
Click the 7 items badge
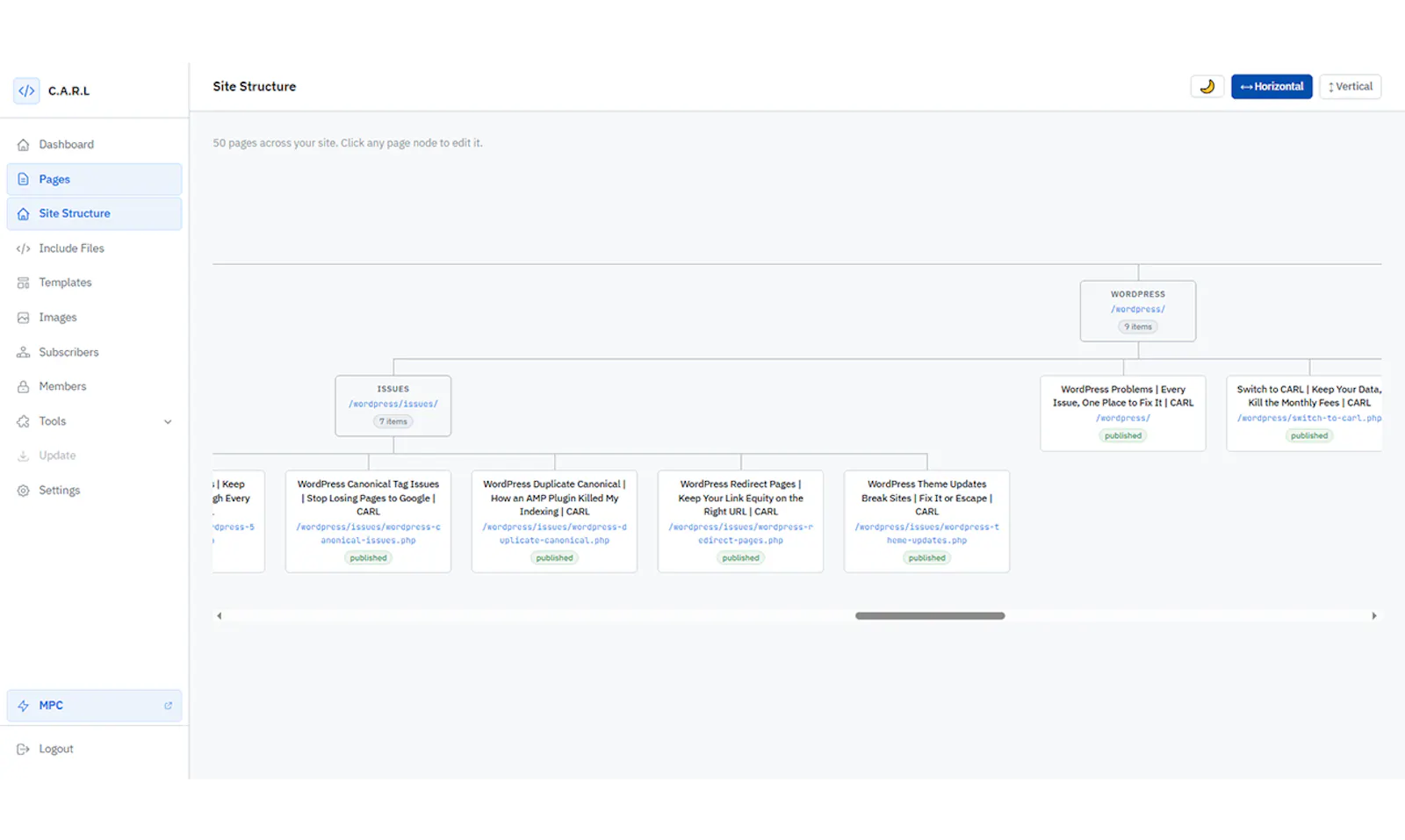coord(393,421)
